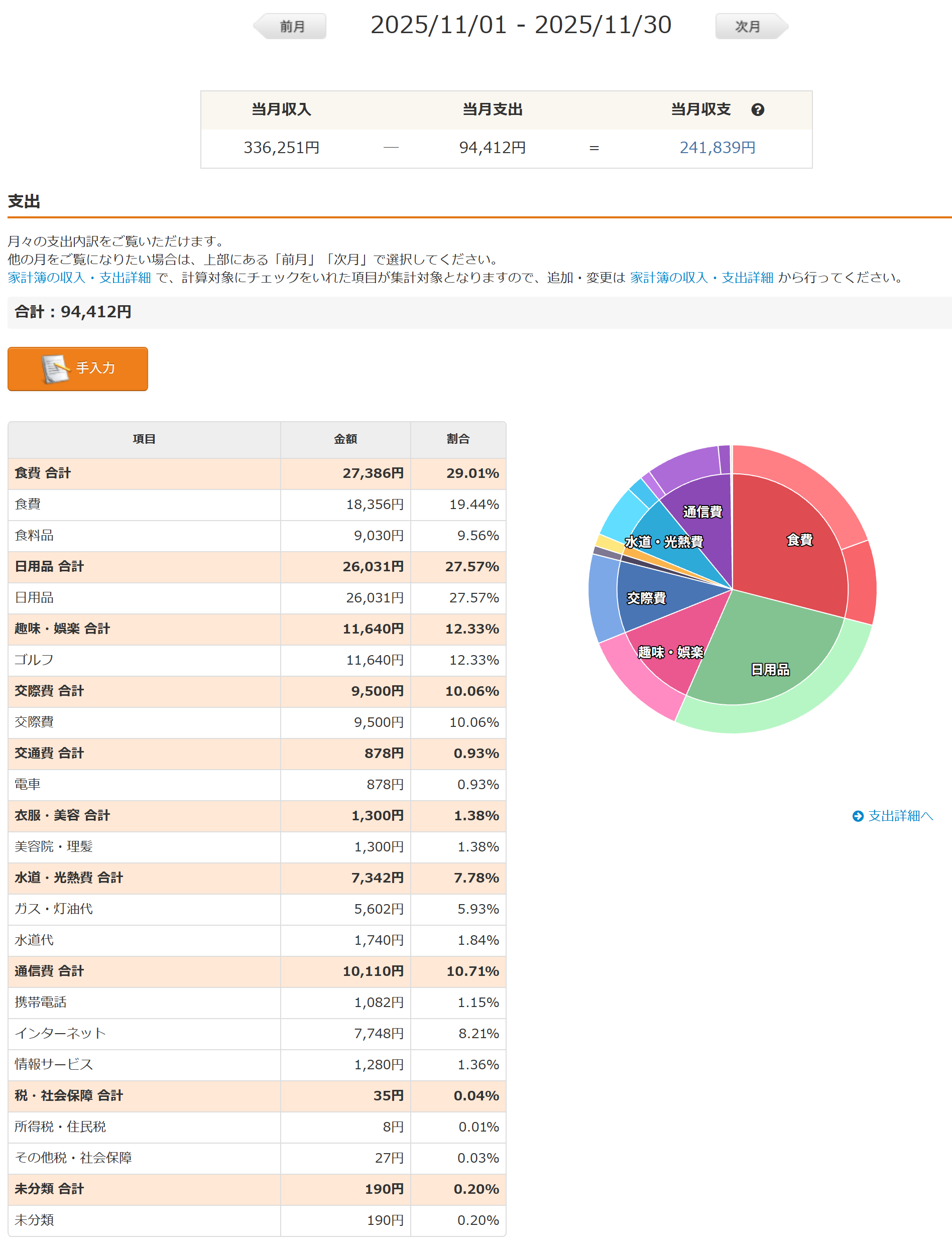Click the 項目 column header

click(144, 439)
